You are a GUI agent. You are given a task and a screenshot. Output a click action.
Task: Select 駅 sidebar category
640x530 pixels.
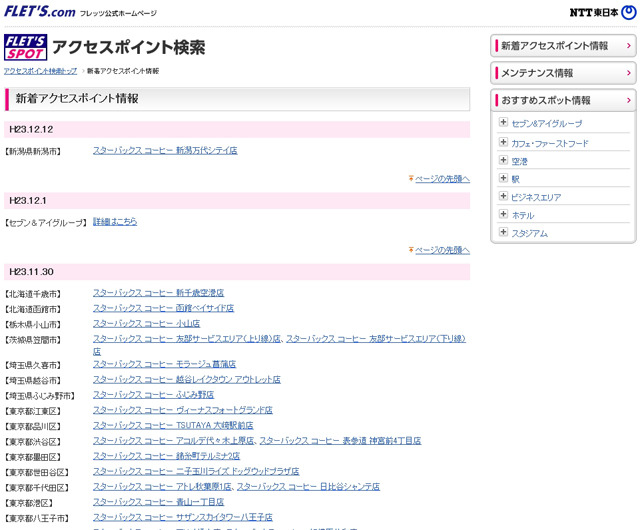[x=516, y=179]
